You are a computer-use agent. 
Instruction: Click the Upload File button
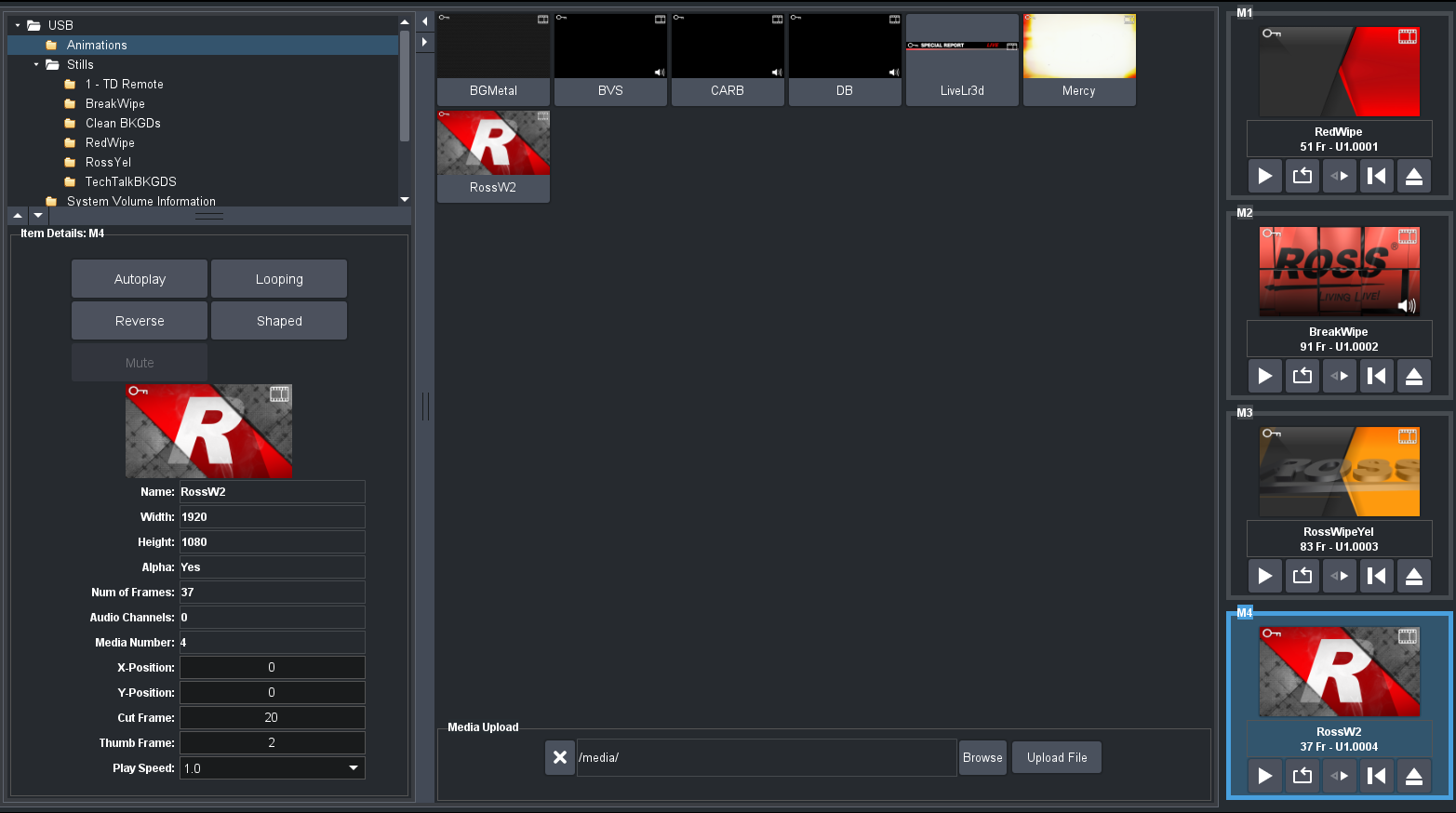click(x=1057, y=757)
